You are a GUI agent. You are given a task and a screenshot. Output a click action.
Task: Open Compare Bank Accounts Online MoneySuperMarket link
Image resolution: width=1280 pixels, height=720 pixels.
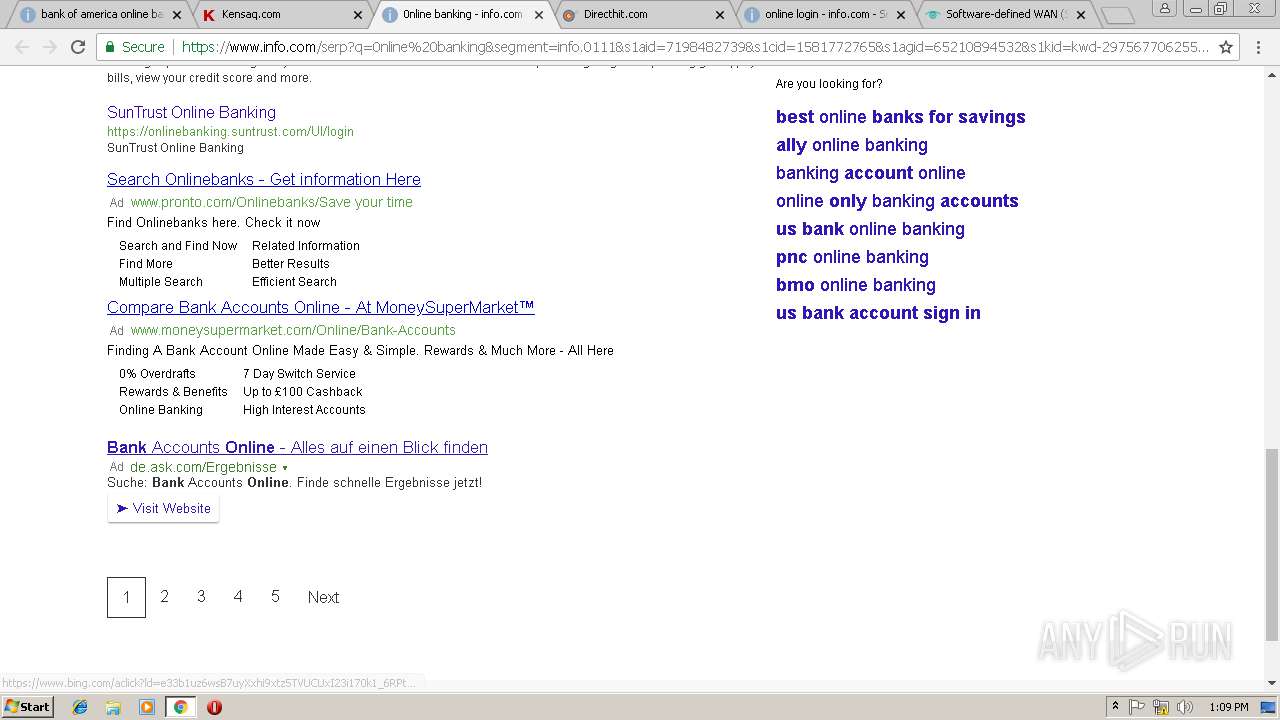click(321, 307)
